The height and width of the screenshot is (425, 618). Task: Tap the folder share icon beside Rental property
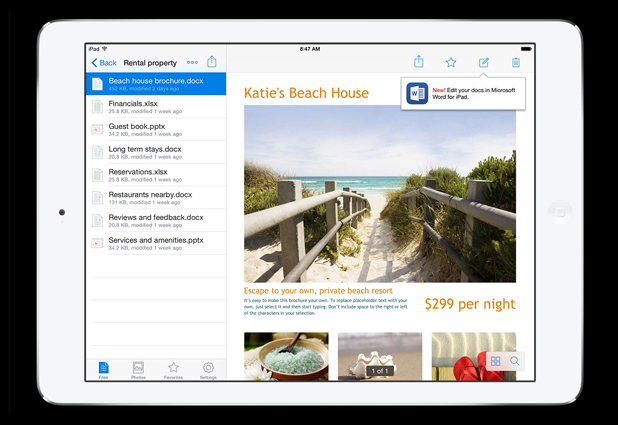point(212,62)
